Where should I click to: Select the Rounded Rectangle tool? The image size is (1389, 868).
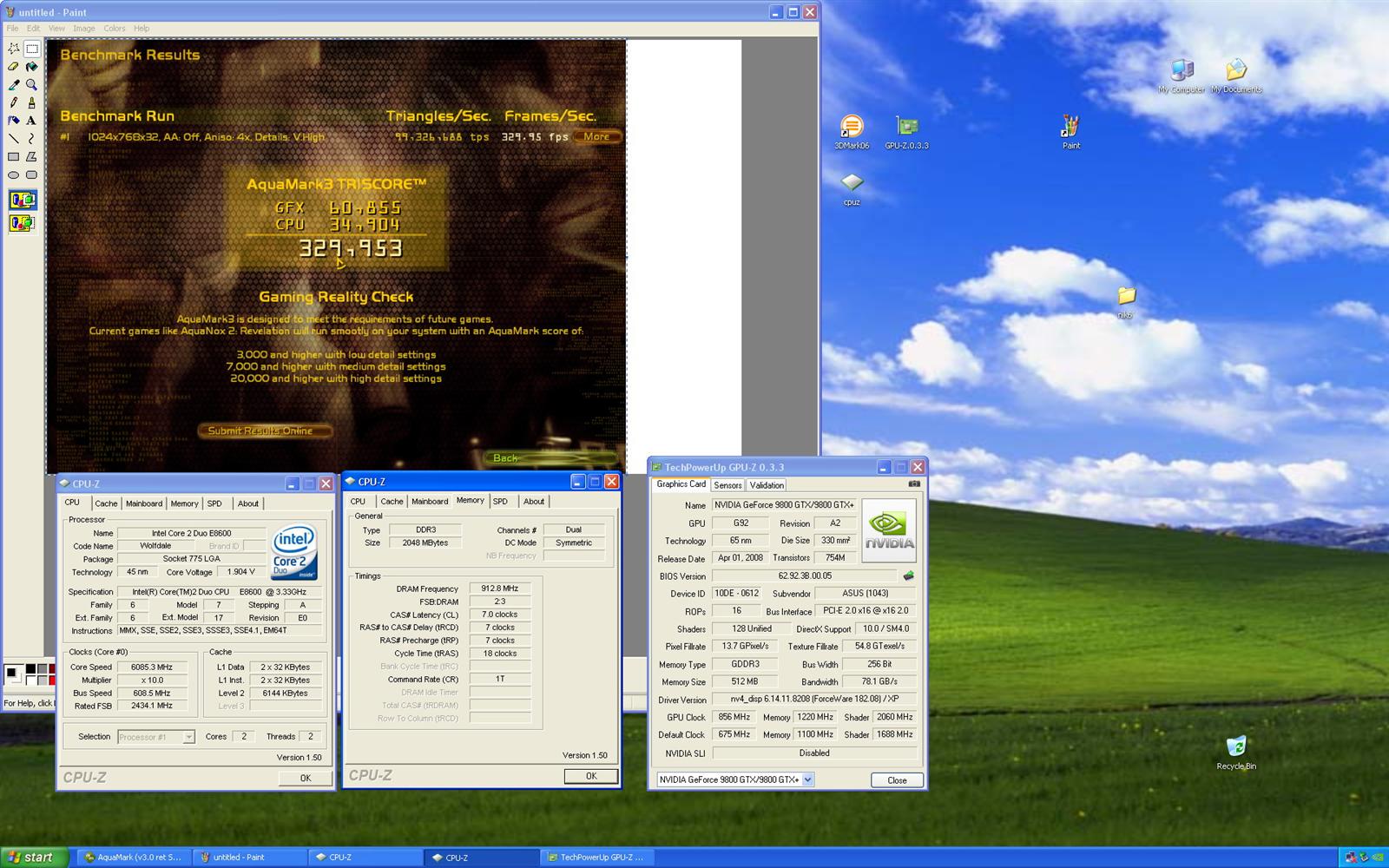click(31, 174)
